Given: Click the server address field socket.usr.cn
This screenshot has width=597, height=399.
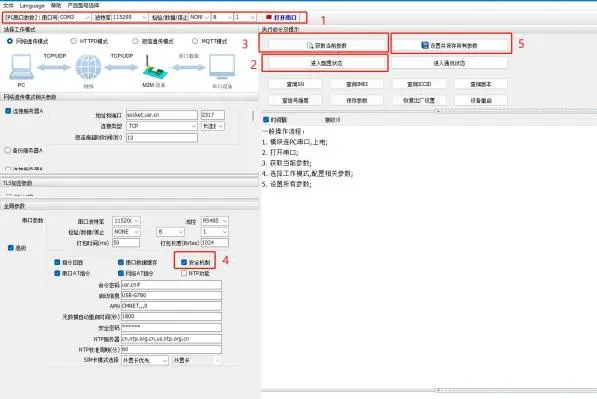Looking at the screenshot, I should pyautogui.click(x=162, y=115).
